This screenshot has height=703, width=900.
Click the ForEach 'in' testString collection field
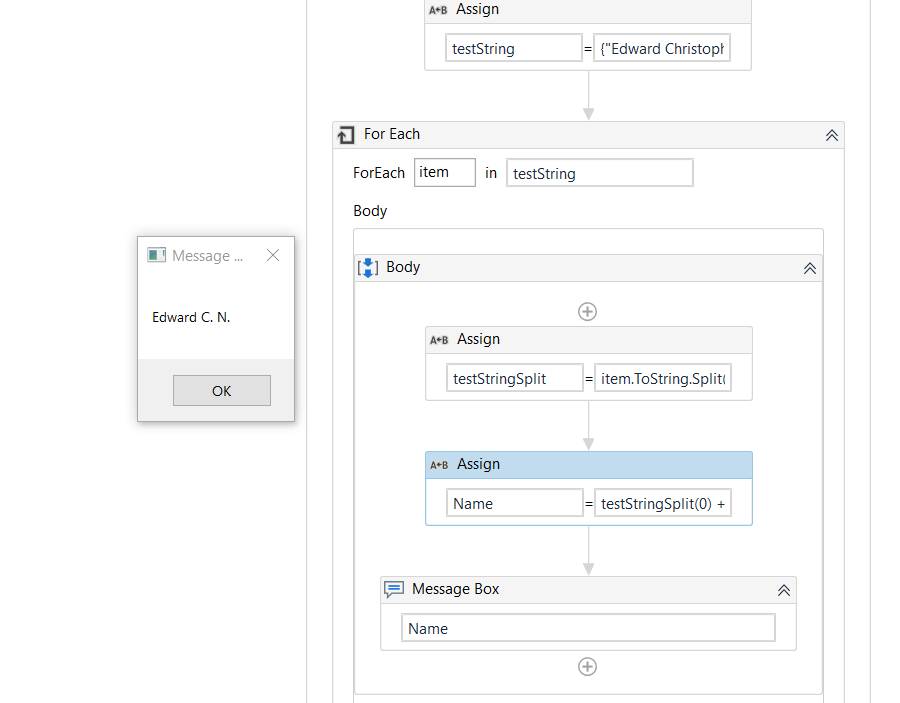599,174
